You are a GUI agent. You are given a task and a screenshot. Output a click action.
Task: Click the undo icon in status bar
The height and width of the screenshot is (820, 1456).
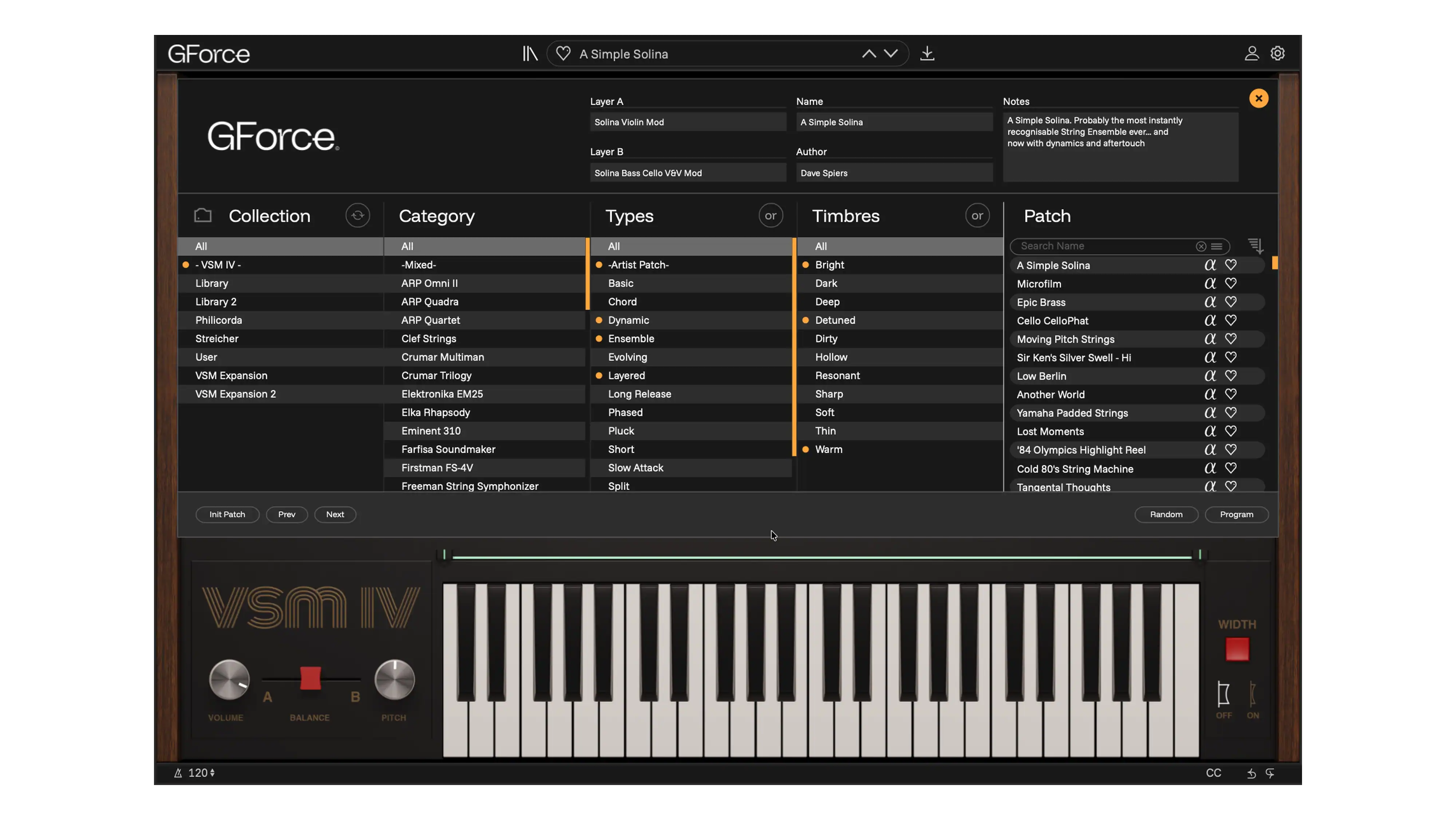point(1251,774)
